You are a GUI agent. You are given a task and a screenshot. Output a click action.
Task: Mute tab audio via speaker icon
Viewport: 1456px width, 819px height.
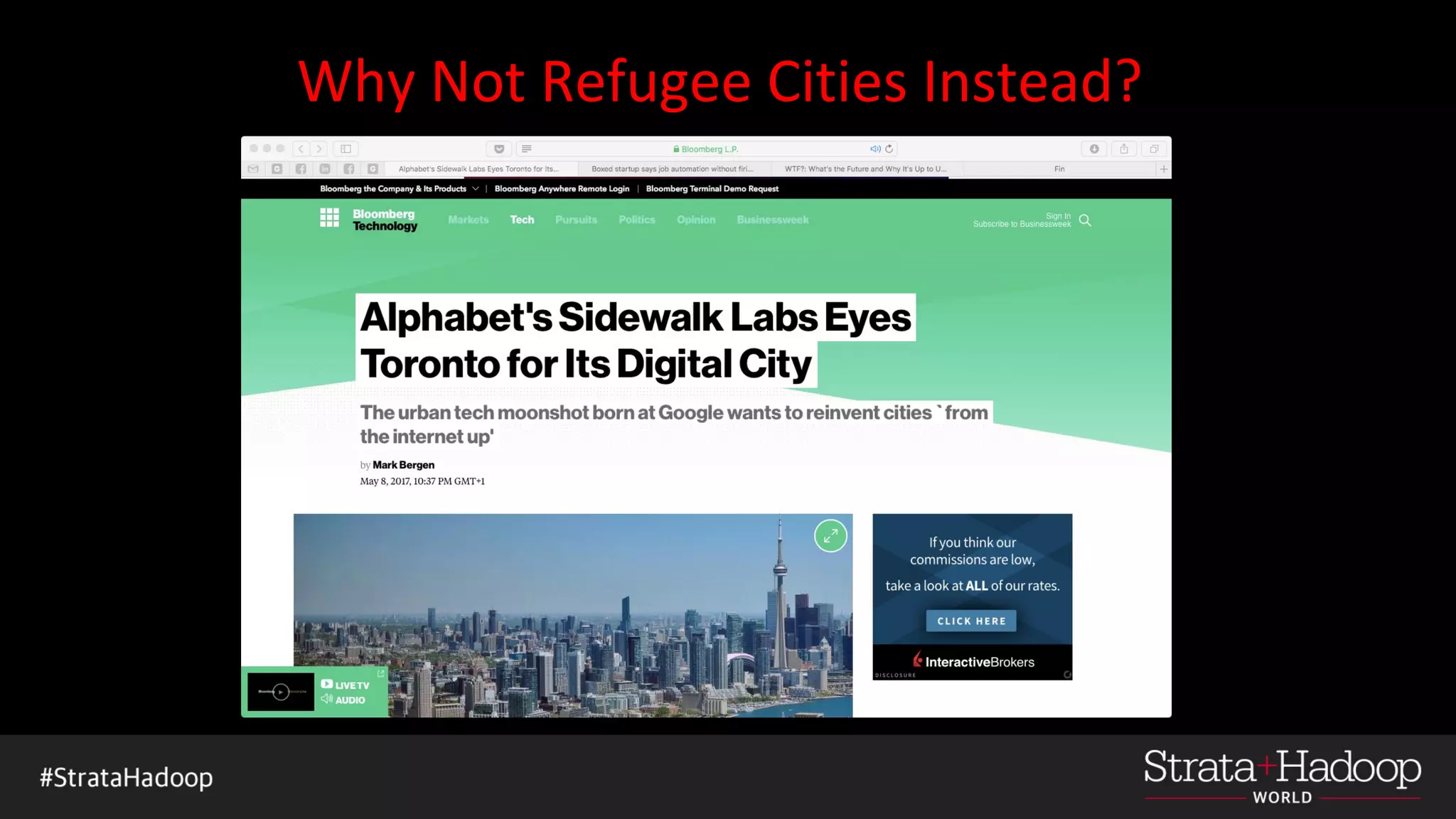pyautogui.click(x=875, y=149)
